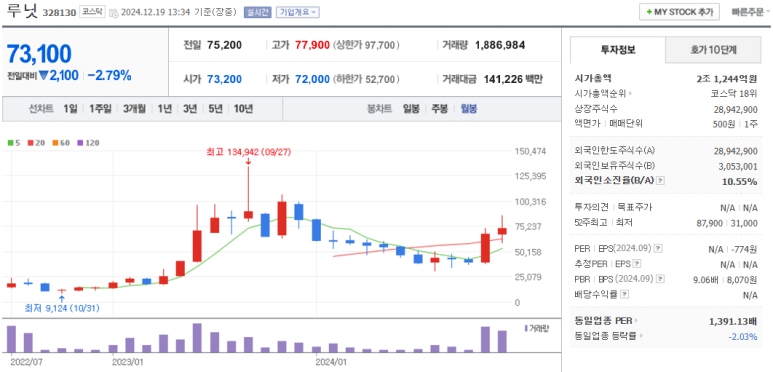Screen dimensions: 773x372
Task: Click the stock name 루닛
Action: [22, 11]
